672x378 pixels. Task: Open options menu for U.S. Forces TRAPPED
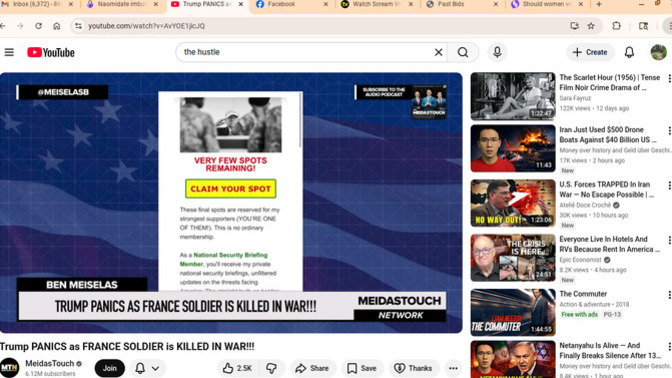[669, 186]
